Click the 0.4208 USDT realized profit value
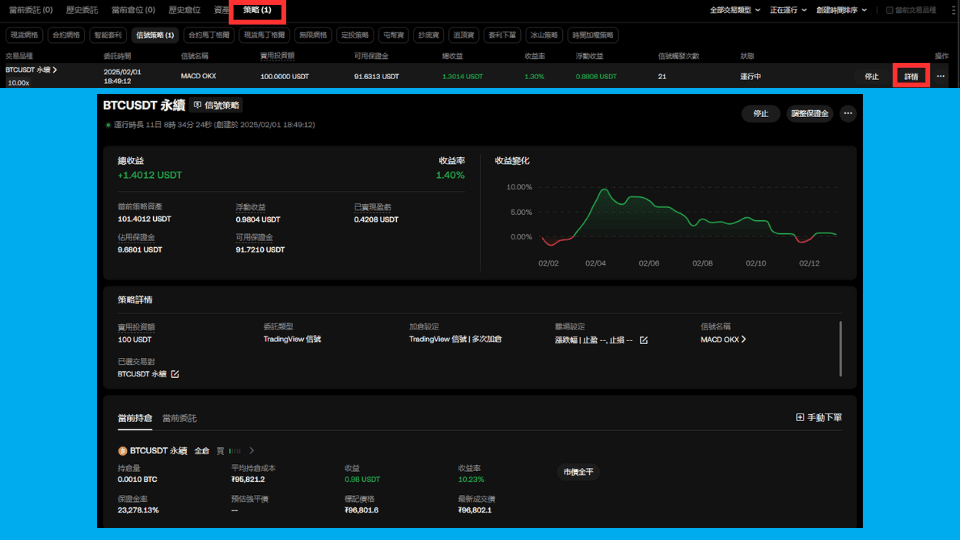Viewport: 960px width, 540px height. [376, 219]
